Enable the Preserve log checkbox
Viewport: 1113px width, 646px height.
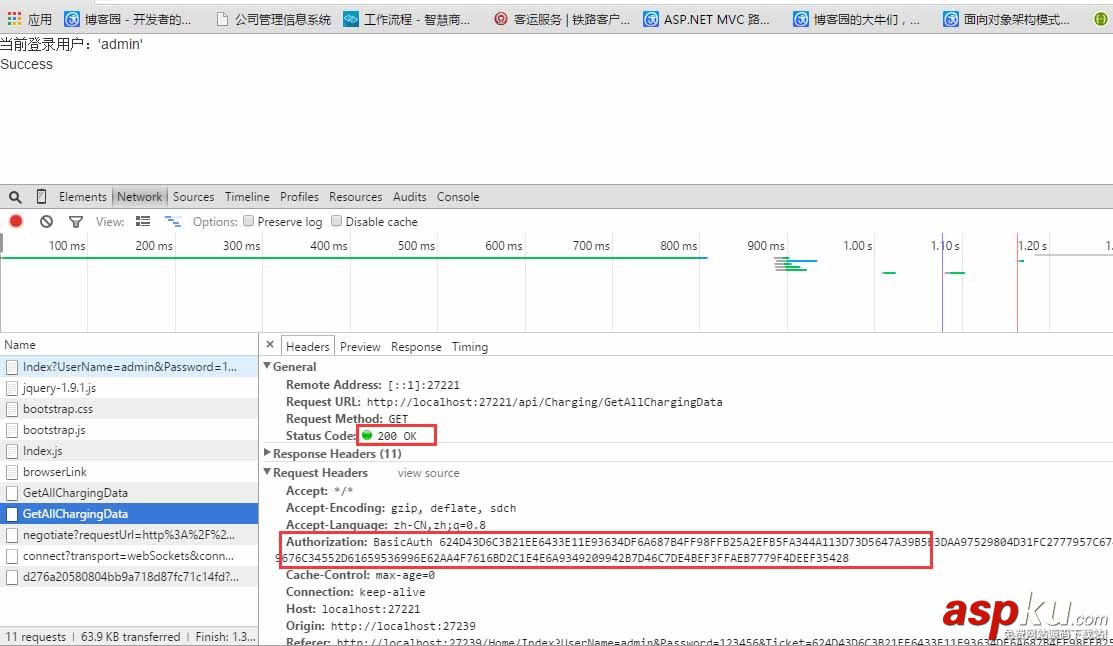click(248, 221)
